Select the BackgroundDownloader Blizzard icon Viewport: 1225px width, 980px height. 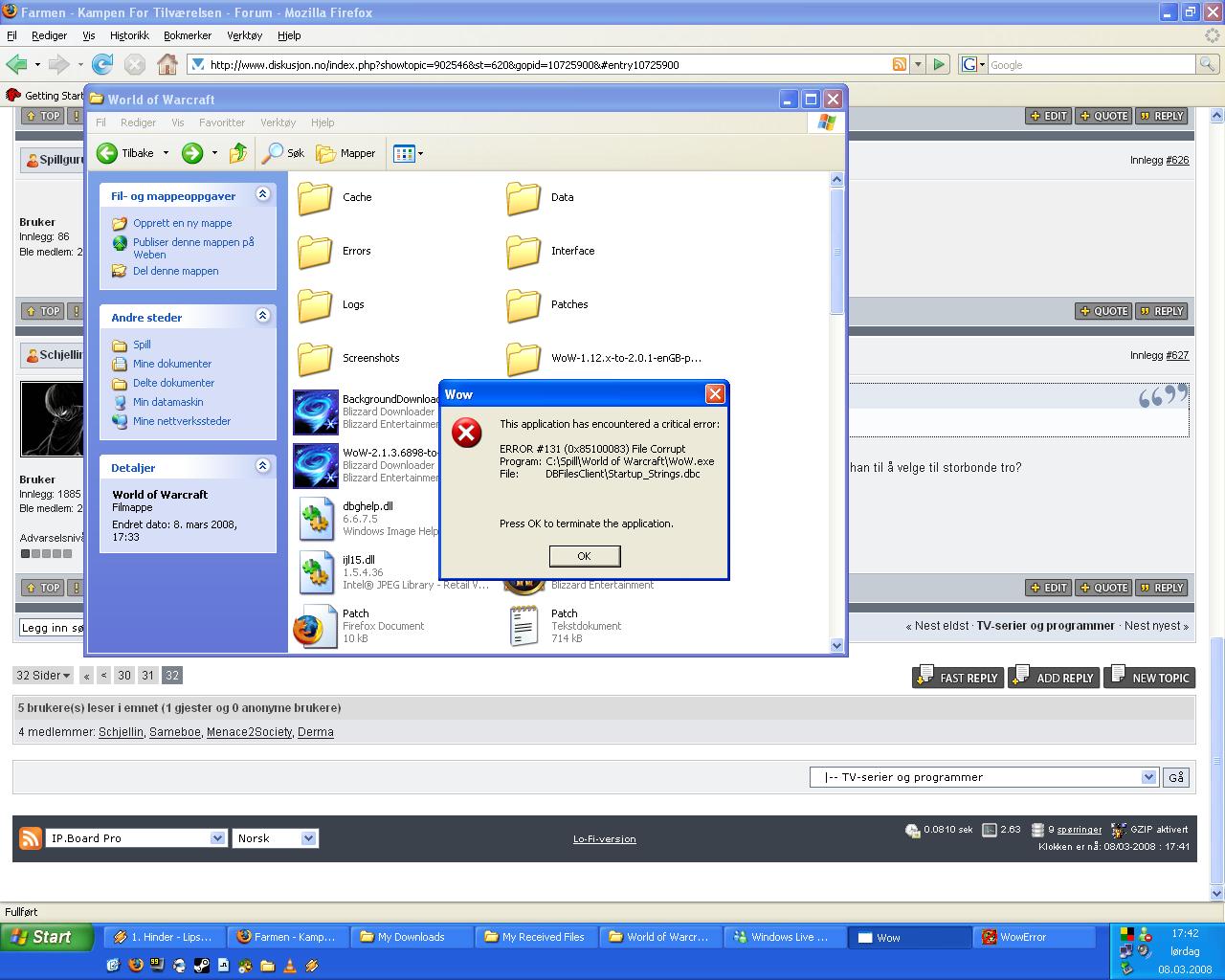(315, 412)
